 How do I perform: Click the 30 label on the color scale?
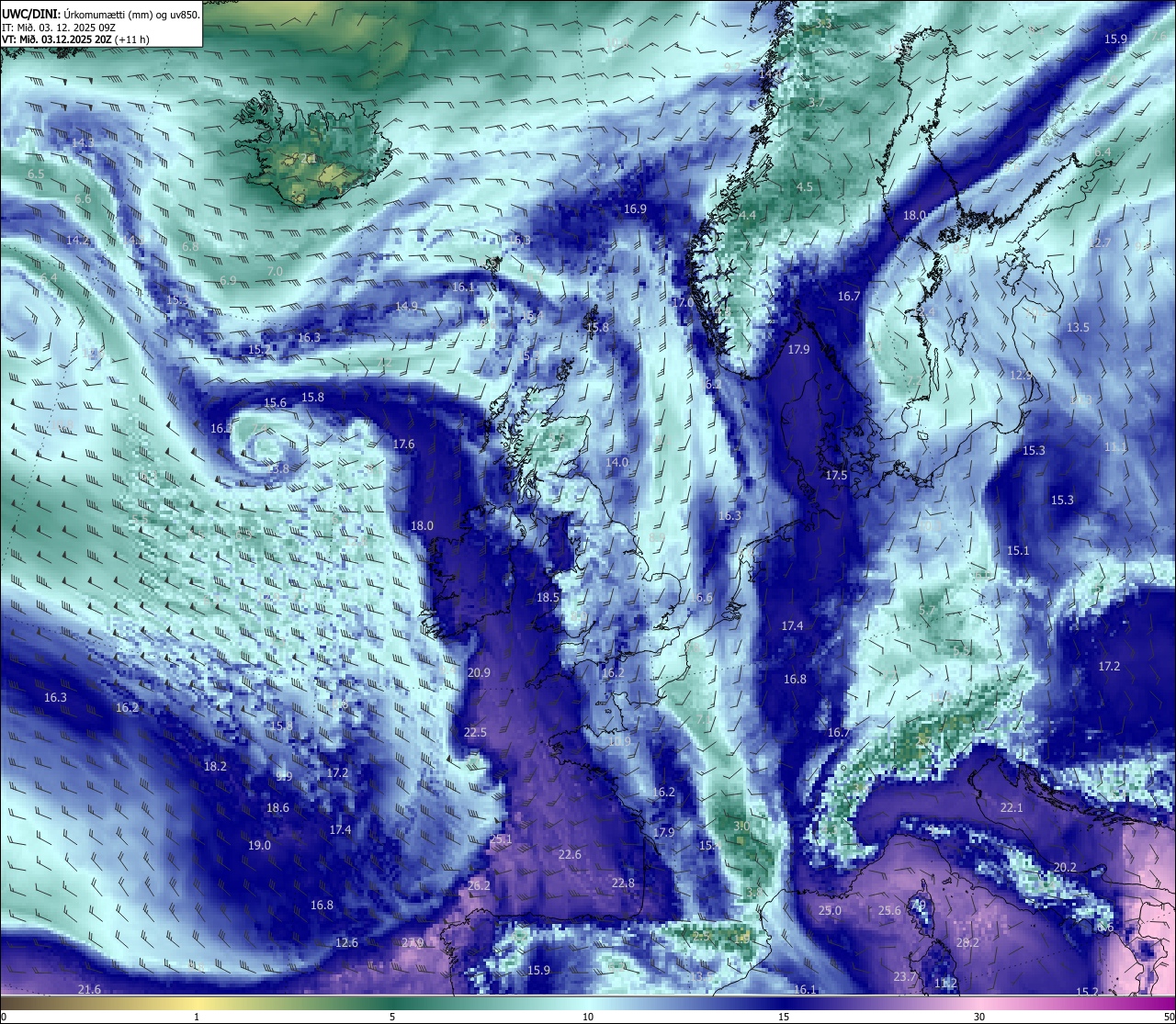click(979, 1017)
